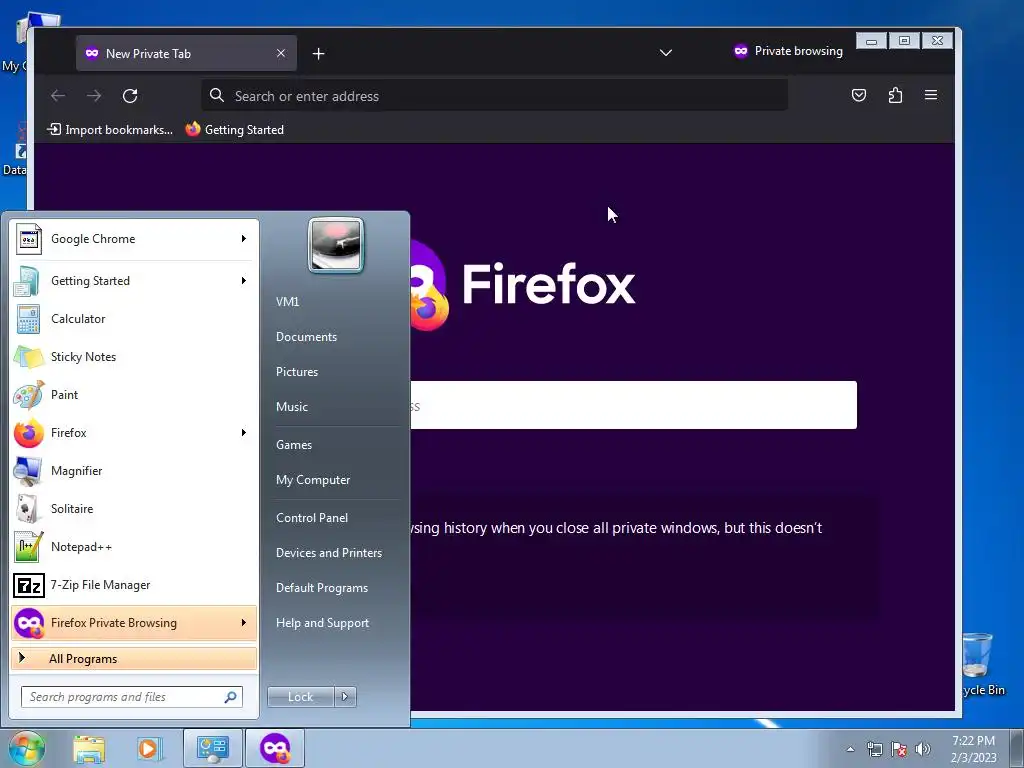Expand Firefox Private Browsing jump list arrow
The height and width of the screenshot is (768, 1024).
click(244, 623)
